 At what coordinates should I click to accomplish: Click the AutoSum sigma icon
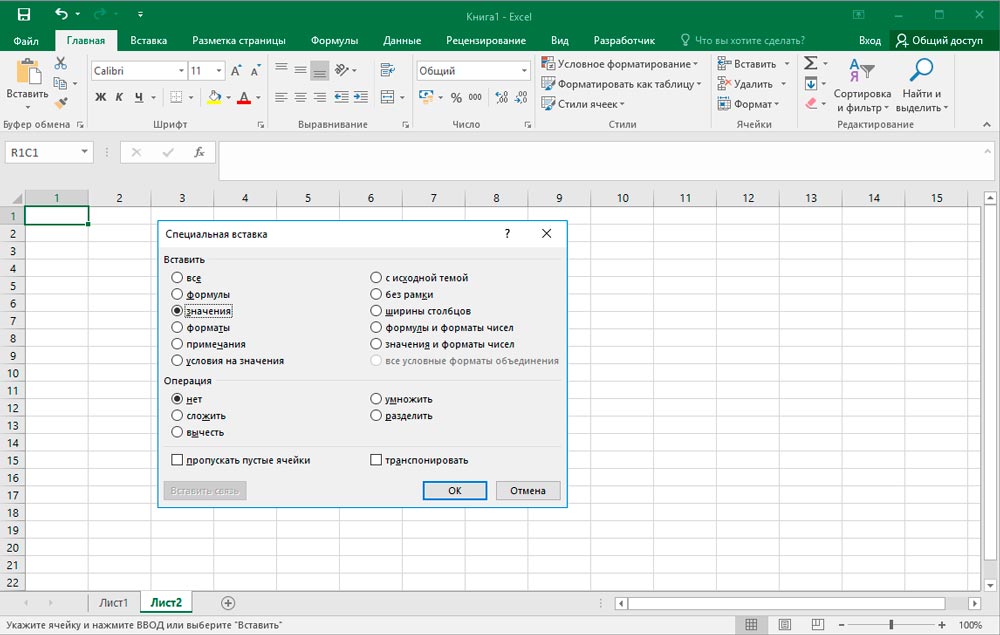pyautogui.click(x=811, y=63)
